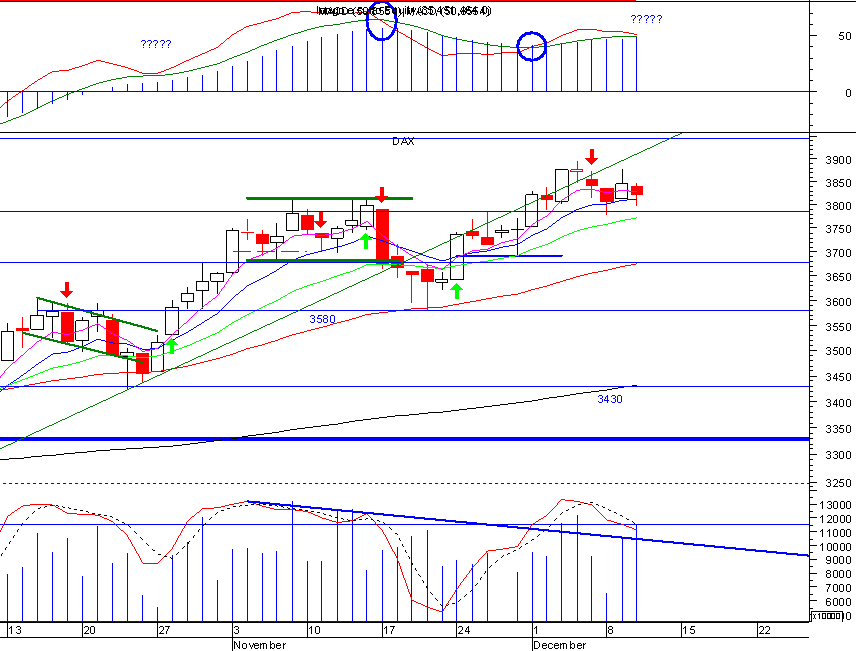Click the November month label on date axis
Viewport: 856px width, 651px height.
pos(260,645)
